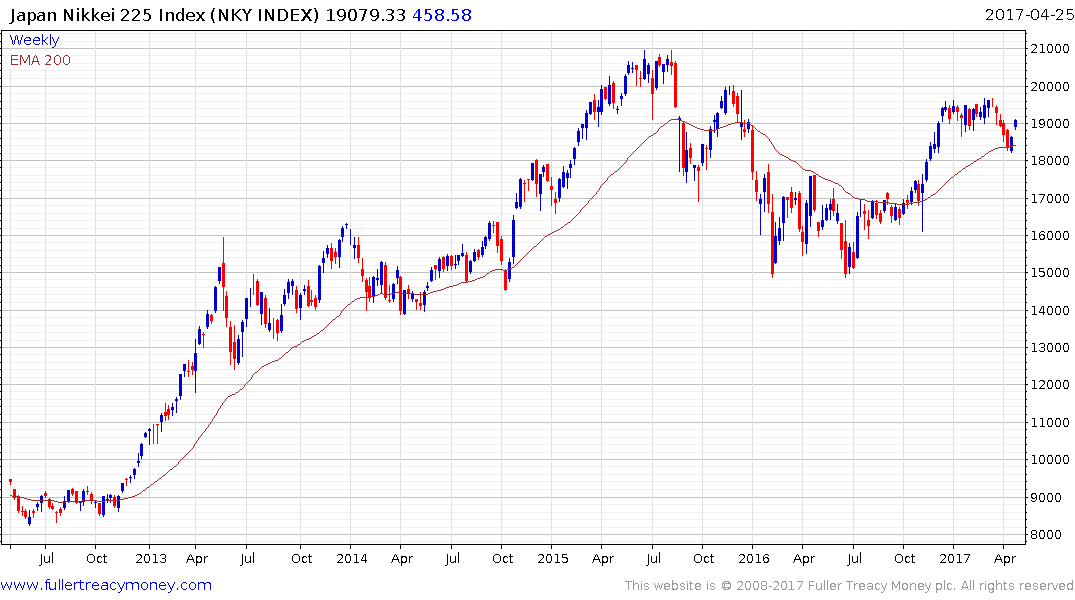Viewport: 1075px width, 600px height.
Task: Click the 2017 time axis label
Action: pyautogui.click(x=955, y=558)
